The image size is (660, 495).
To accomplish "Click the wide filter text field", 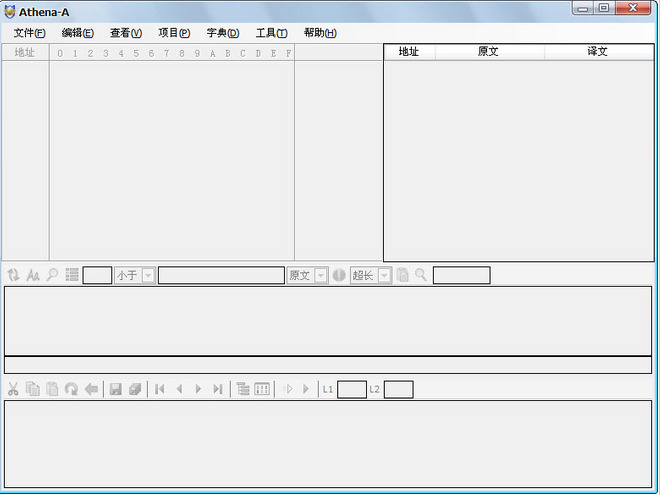I will (x=221, y=275).
